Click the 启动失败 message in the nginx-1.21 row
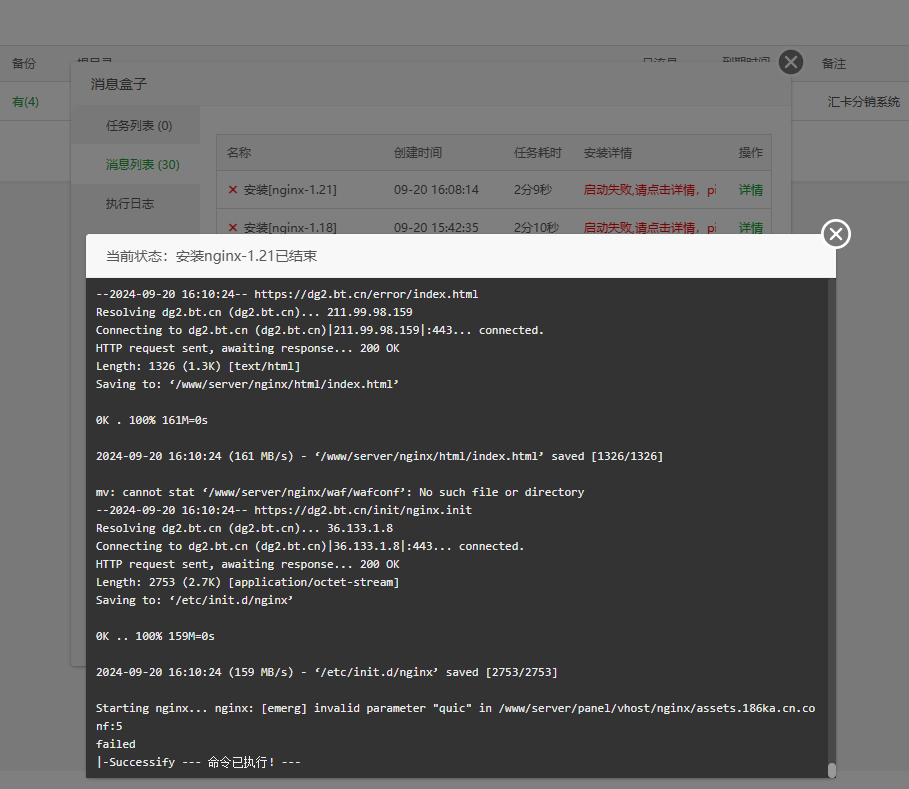The height and width of the screenshot is (789, 909). click(x=649, y=190)
